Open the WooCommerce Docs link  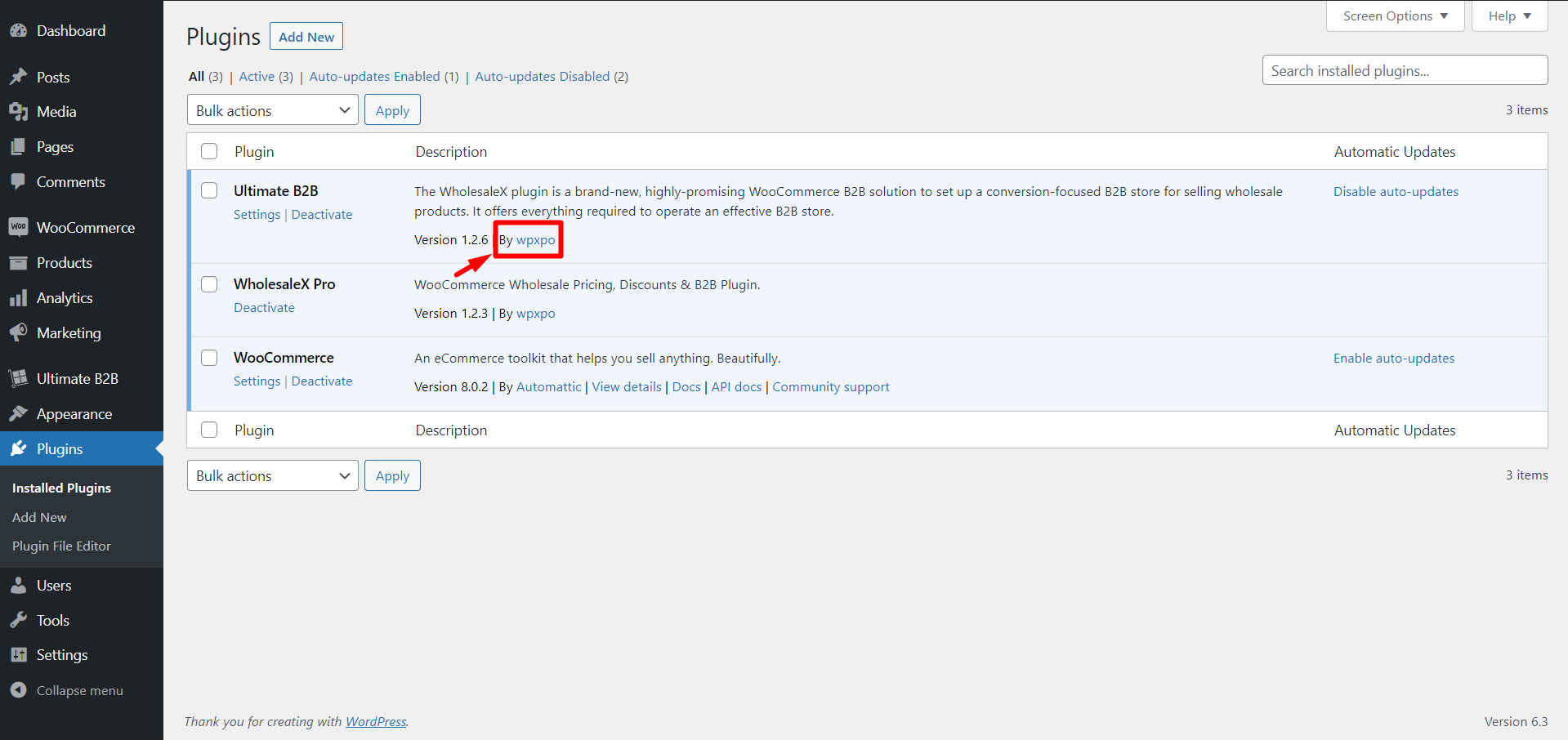point(686,386)
